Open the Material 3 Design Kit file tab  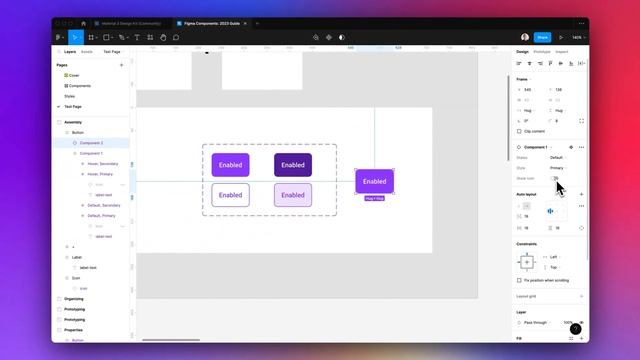(128, 24)
